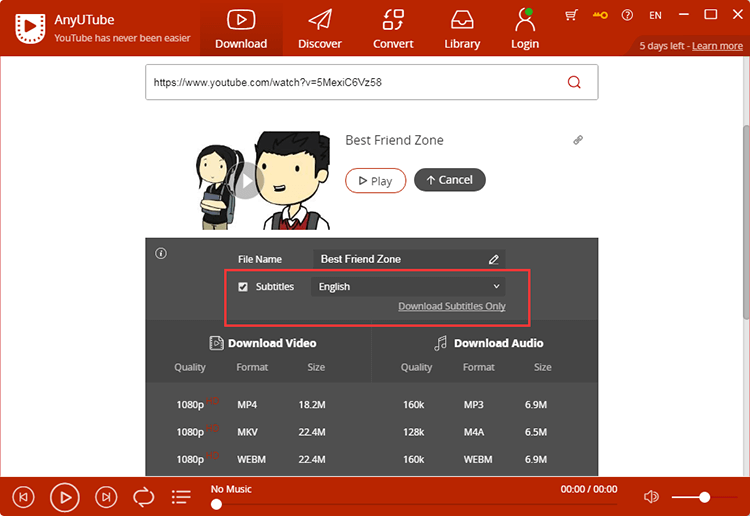Click the magnifier search icon
Screen dimensions: 750x516
tap(574, 82)
